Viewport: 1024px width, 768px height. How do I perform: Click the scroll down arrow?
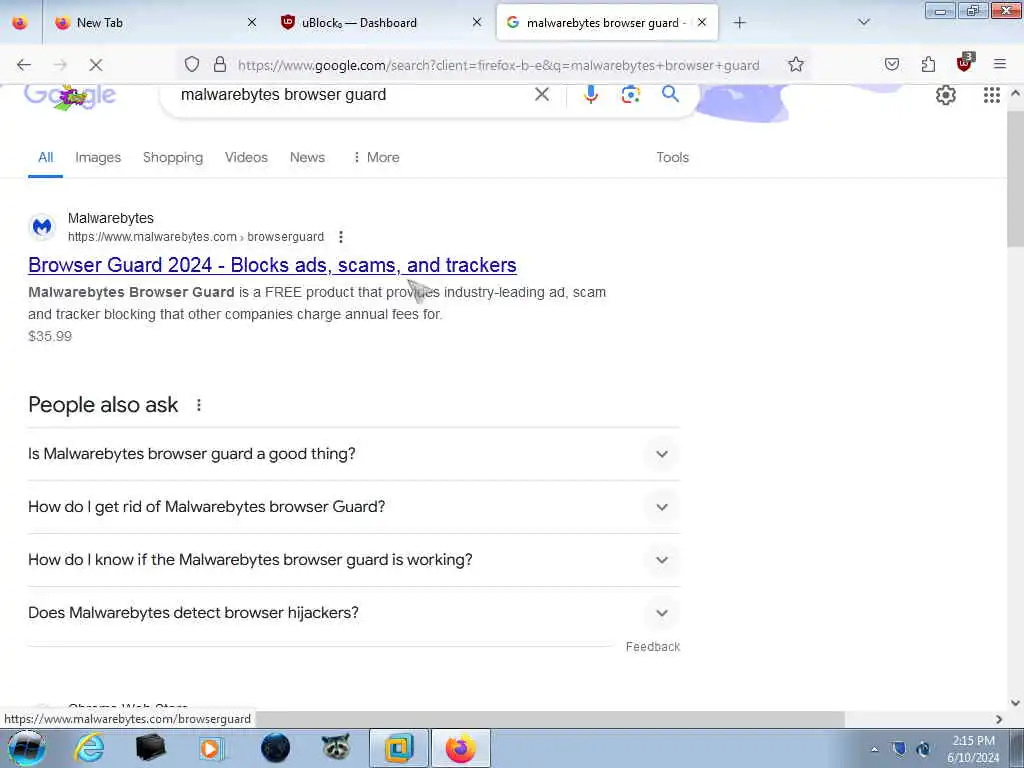click(x=1015, y=703)
